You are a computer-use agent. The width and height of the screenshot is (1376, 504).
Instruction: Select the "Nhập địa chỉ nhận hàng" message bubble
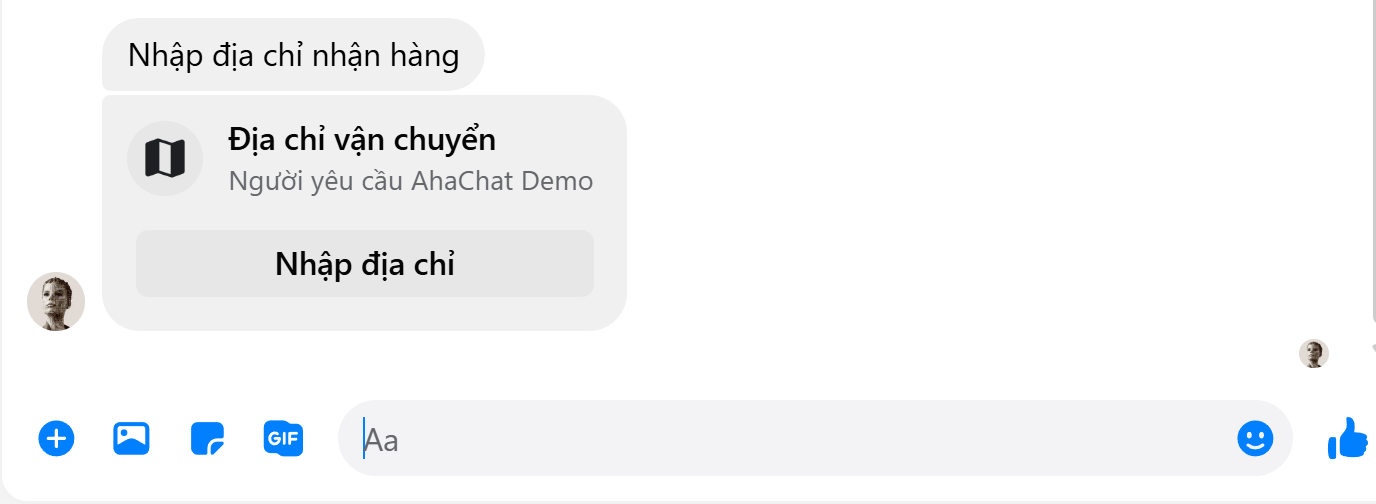pyautogui.click(x=293, y=55)
